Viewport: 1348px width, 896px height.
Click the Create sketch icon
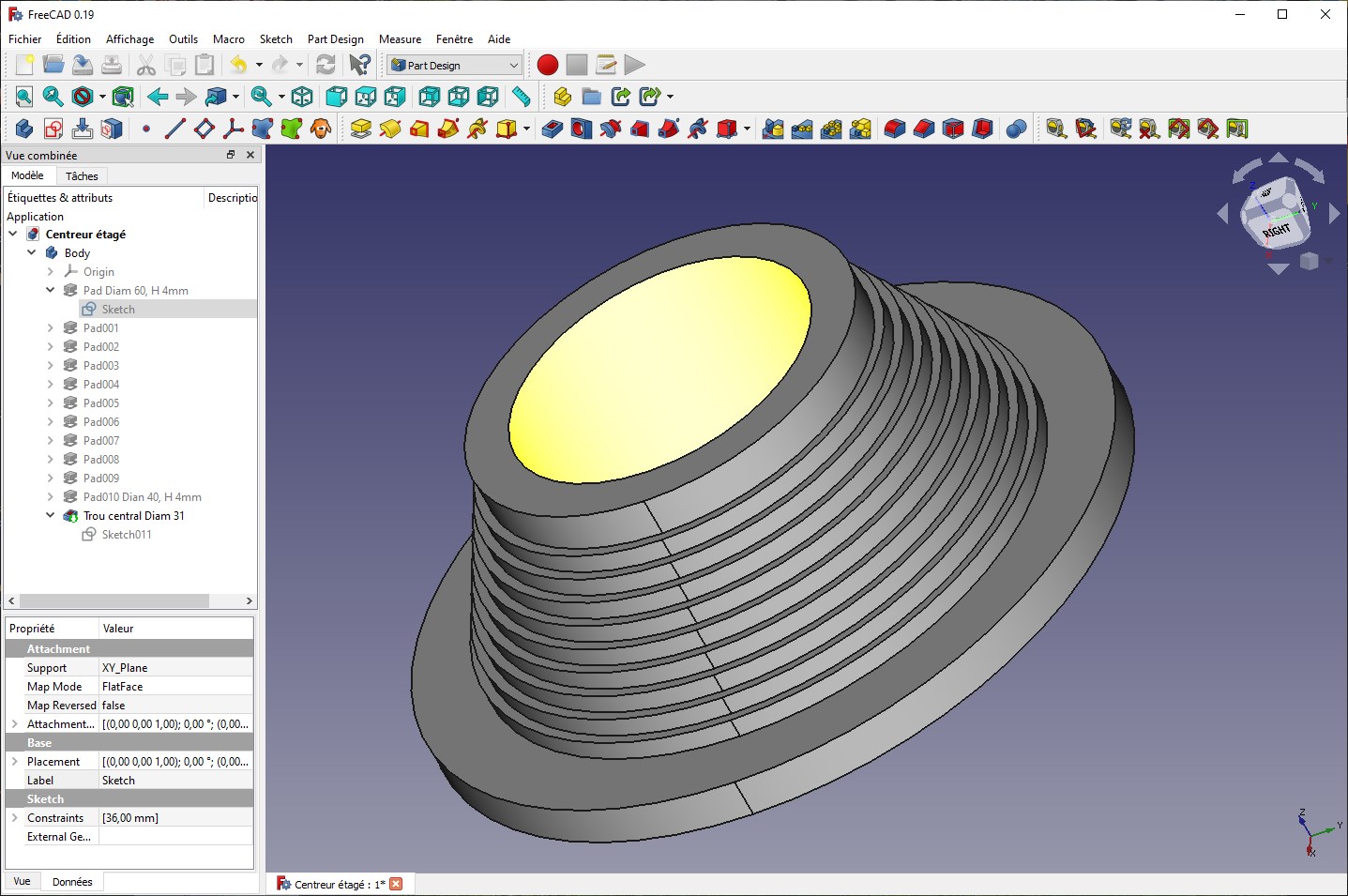[x=53, y=129]
